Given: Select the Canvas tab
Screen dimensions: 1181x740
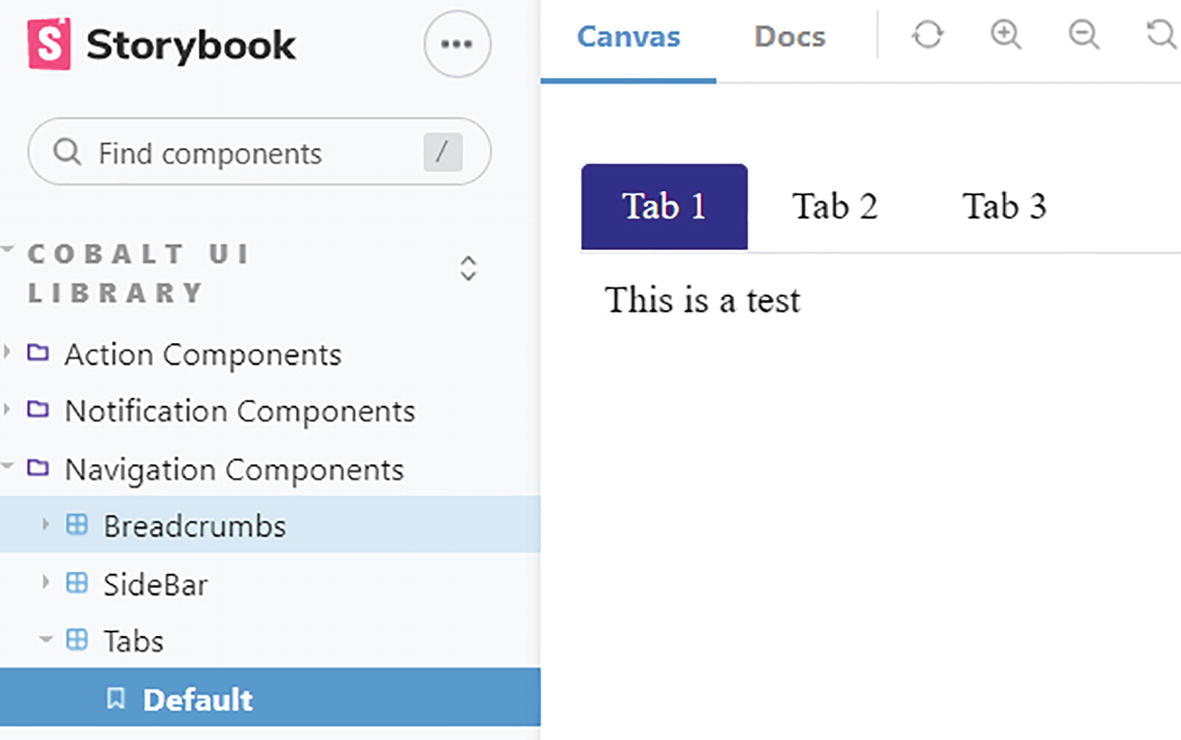Looking at the screenshot, I should [628, 38].
